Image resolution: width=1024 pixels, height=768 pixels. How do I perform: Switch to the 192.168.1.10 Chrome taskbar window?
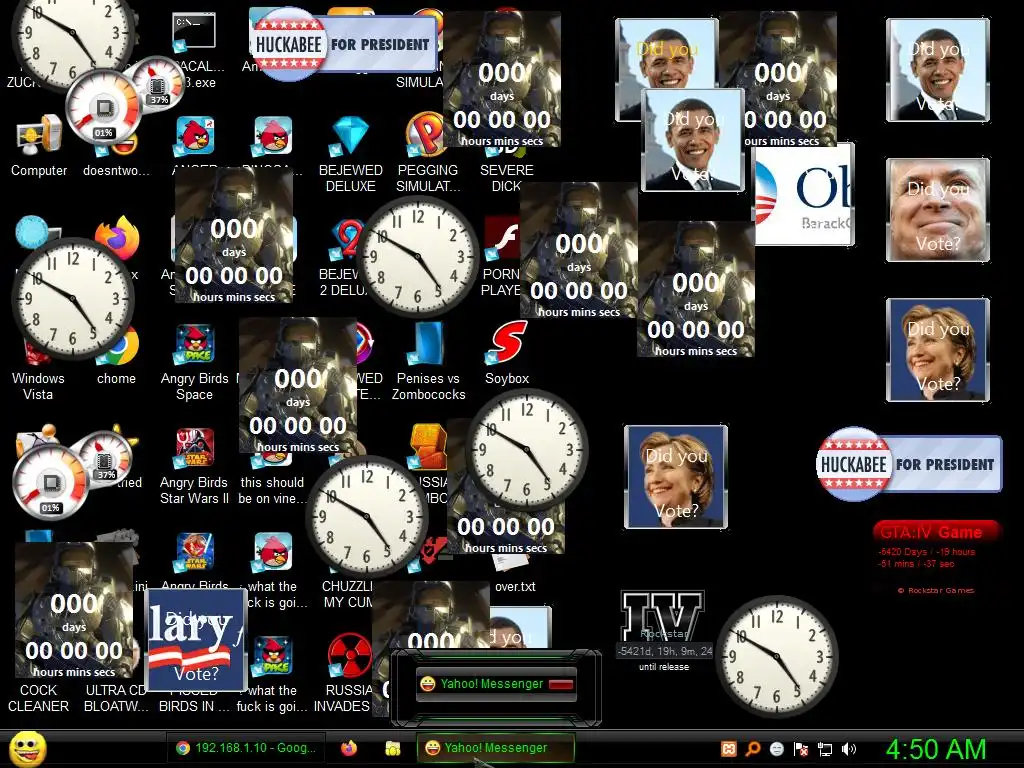click(x=246, y=748)
